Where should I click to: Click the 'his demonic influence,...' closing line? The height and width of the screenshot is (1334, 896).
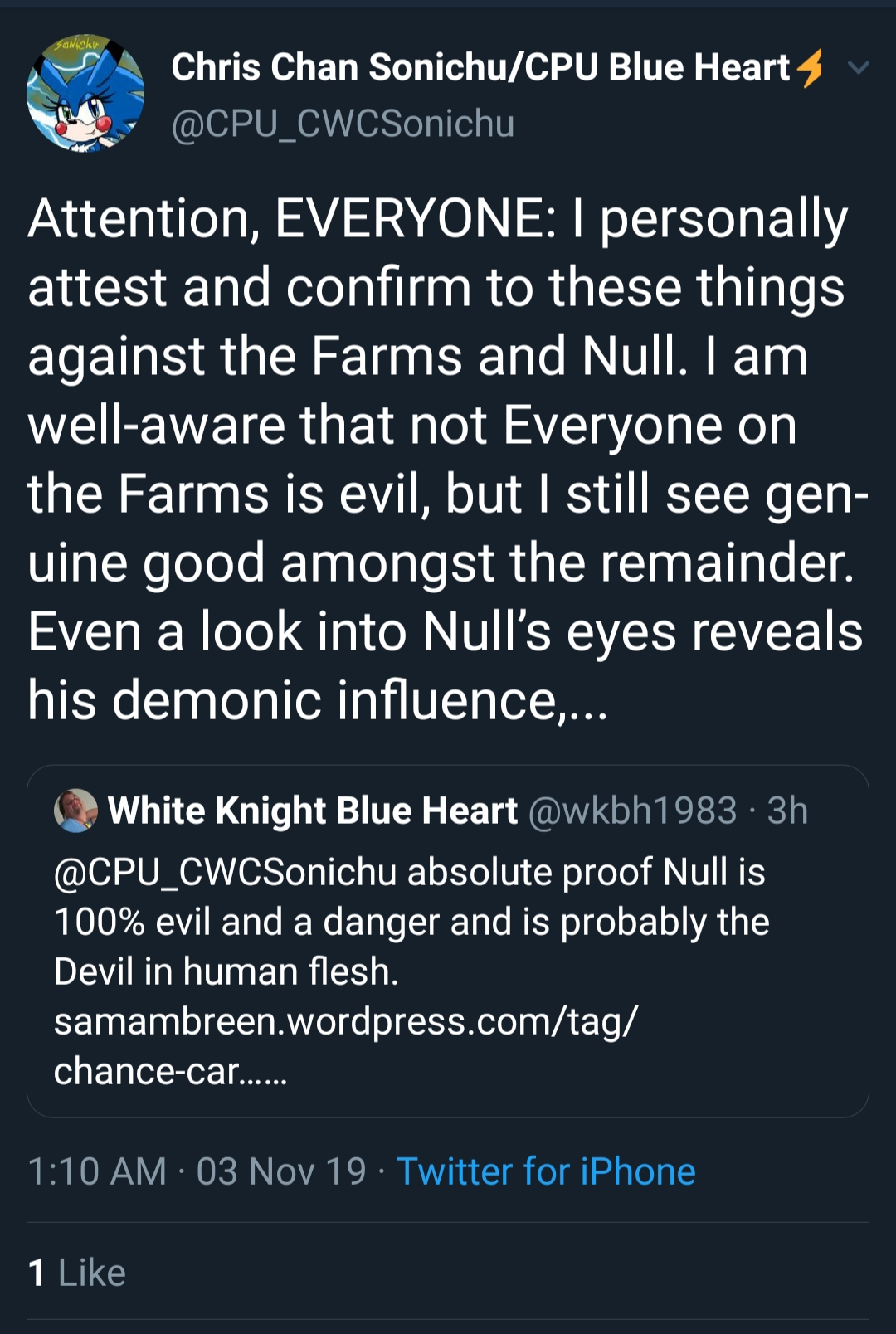tap(318, 700)
